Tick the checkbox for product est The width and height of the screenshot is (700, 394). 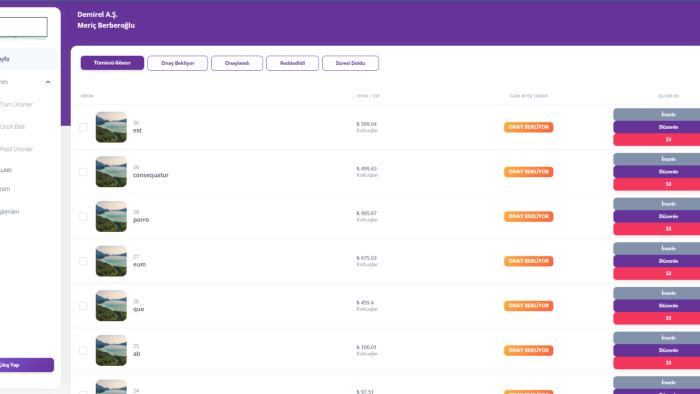[x=83, y=127]
